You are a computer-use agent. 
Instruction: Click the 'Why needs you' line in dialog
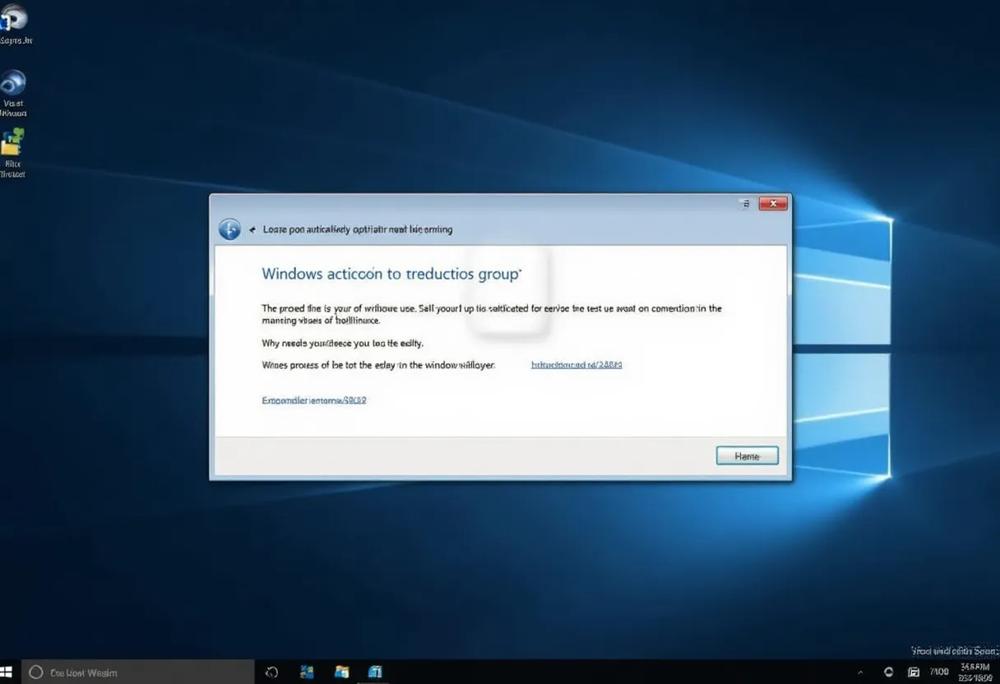pyautogui.click(x=342, y=343)
